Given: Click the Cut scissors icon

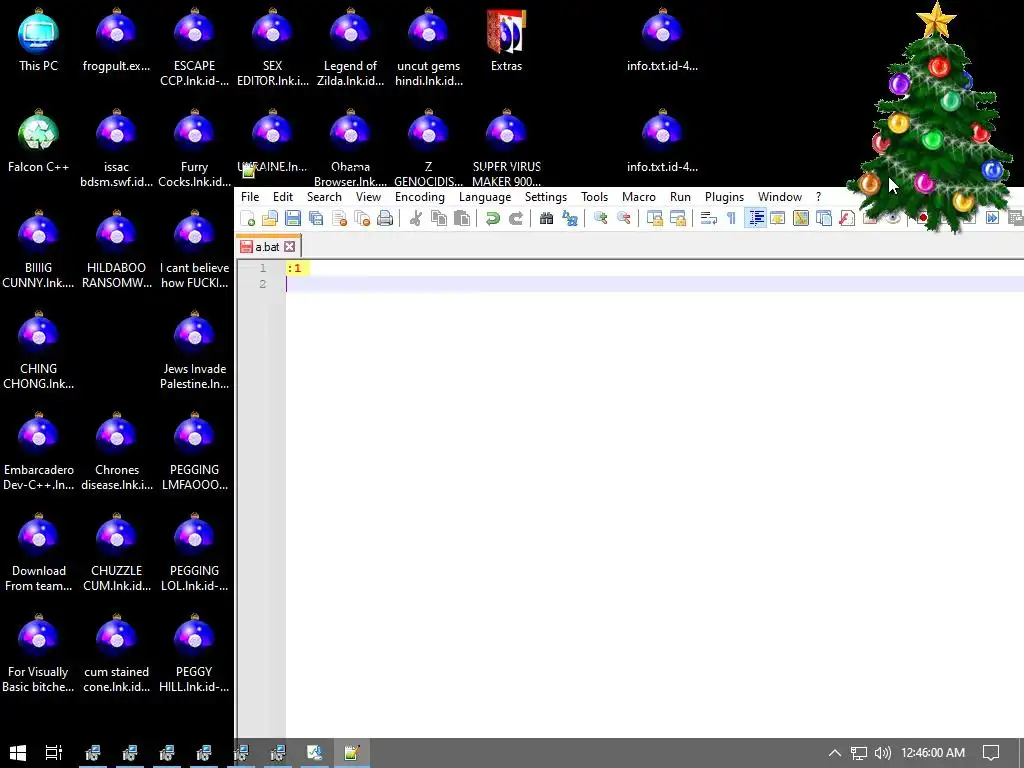Looking at the screenshot, I should [x=415, y=218].
